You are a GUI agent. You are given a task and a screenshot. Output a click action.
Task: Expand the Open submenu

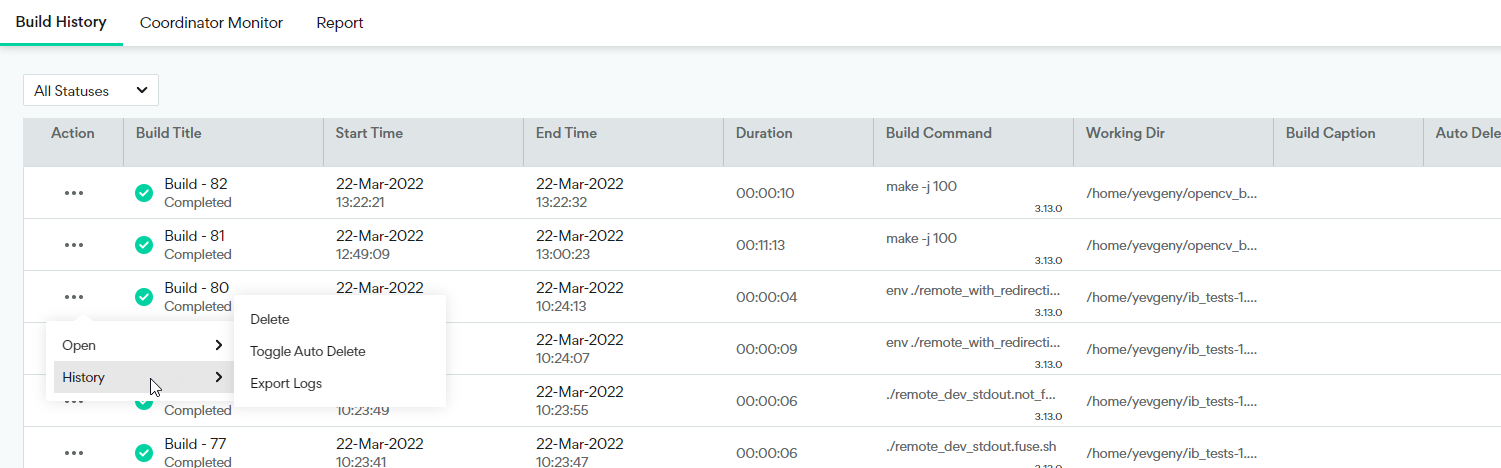(x=139, y=345)
